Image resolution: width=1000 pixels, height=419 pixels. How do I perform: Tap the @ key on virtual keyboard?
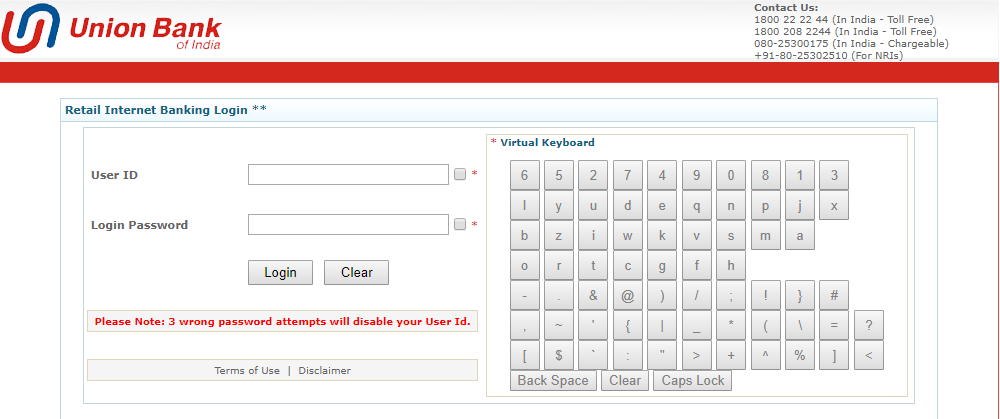click(x=628, y=296)
